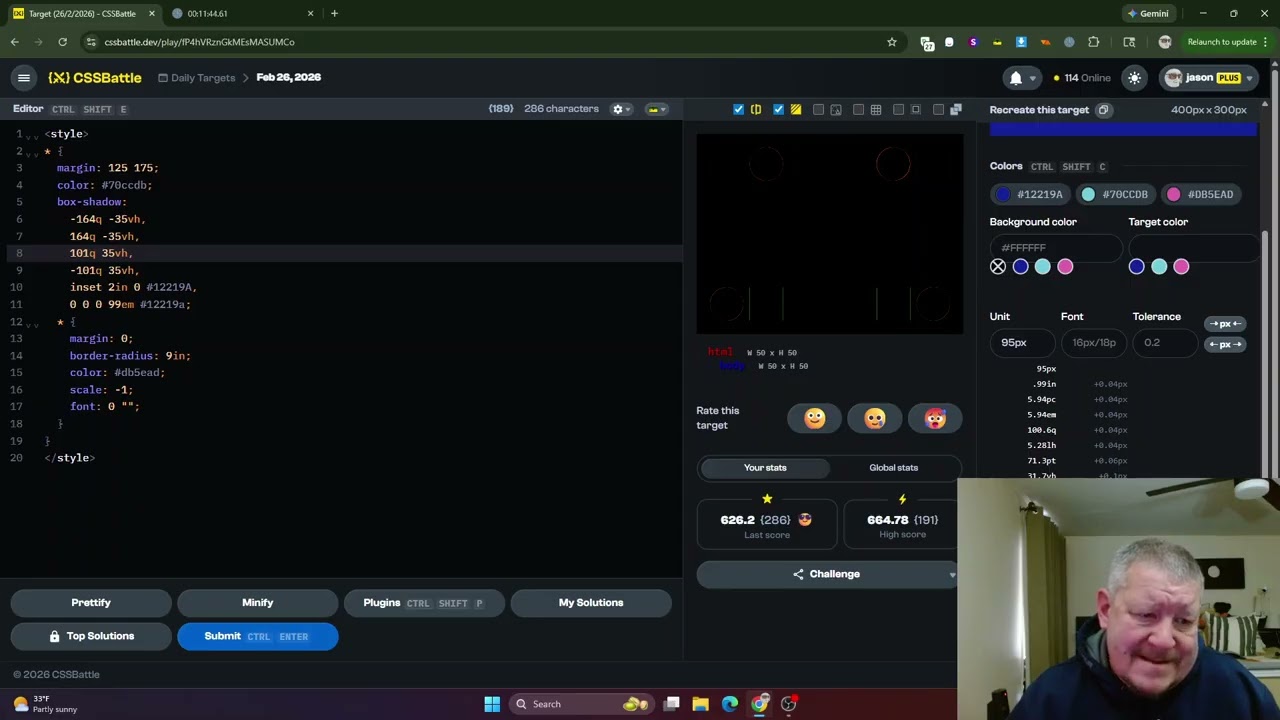
Task: Copy the #12219A color chip
Action: [x=1030, y=194]
